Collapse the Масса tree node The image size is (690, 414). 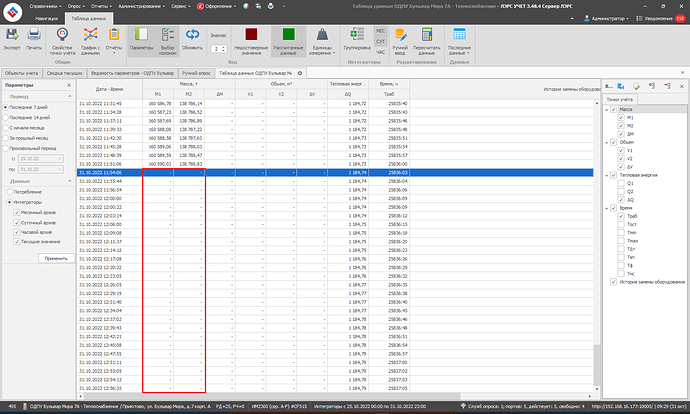[607, 109]
